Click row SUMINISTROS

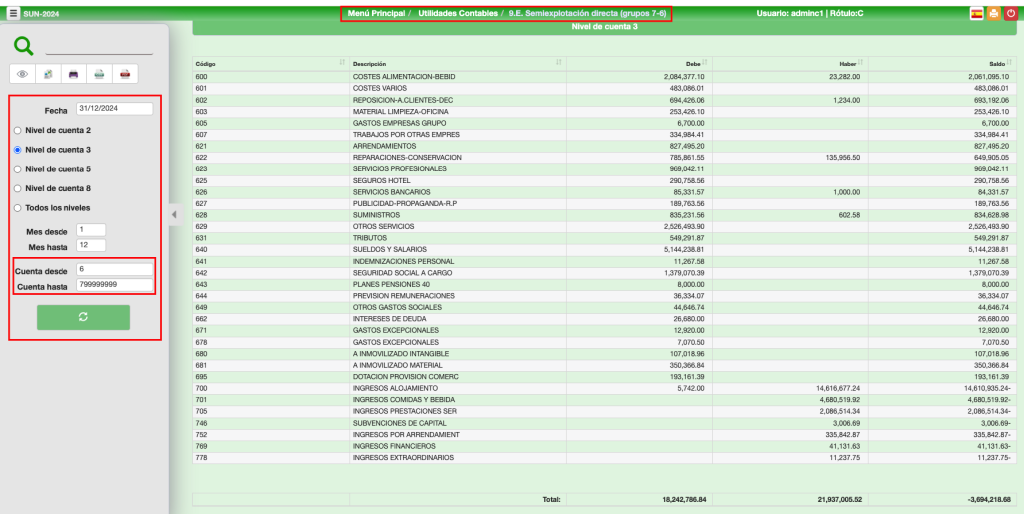click(x=605, y=215)
